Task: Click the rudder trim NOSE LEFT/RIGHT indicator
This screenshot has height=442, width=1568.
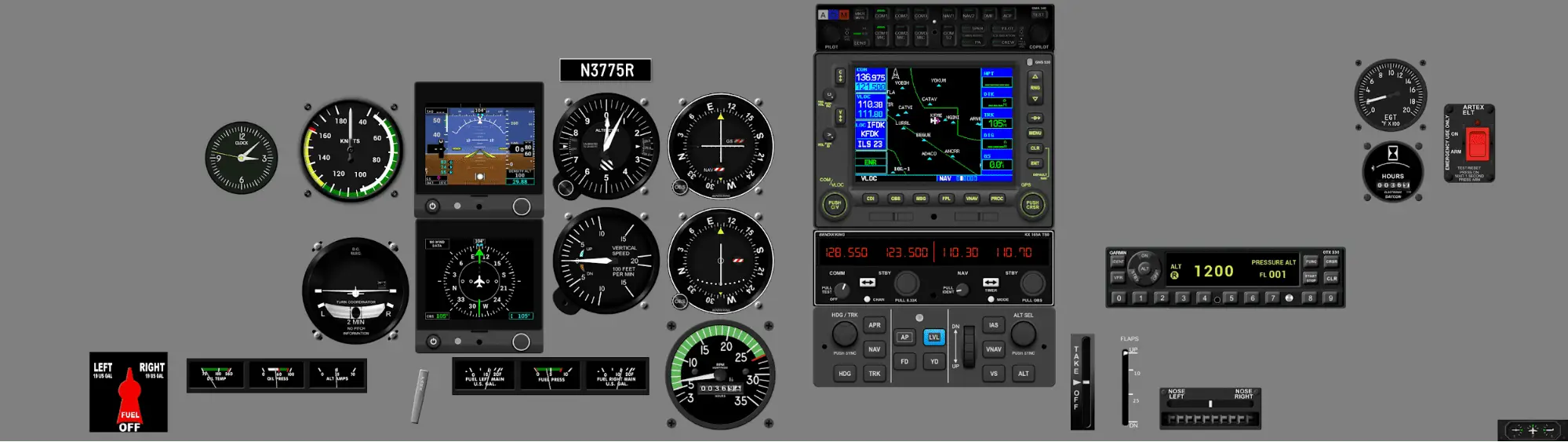Action: [x=1210, y=404]
